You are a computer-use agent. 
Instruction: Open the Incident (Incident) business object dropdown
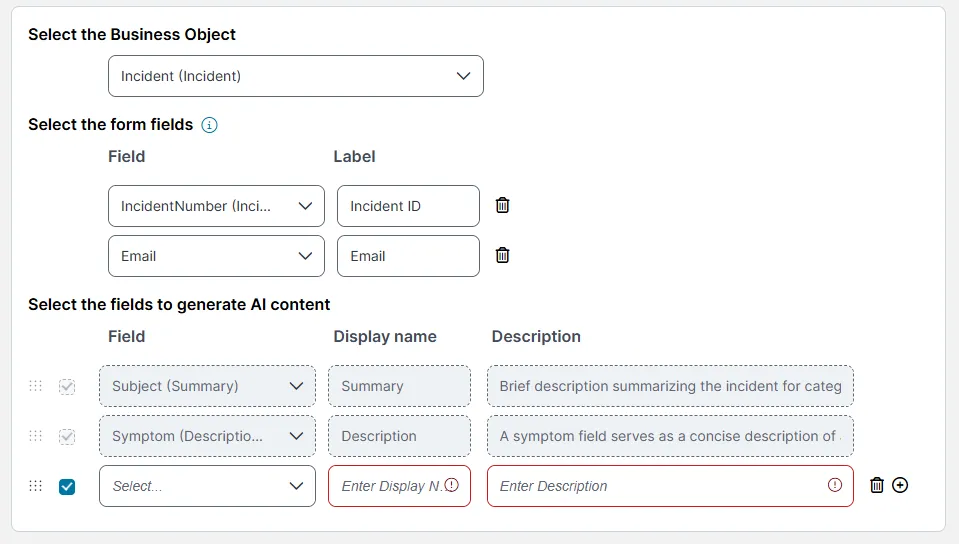tap(295, 76)
